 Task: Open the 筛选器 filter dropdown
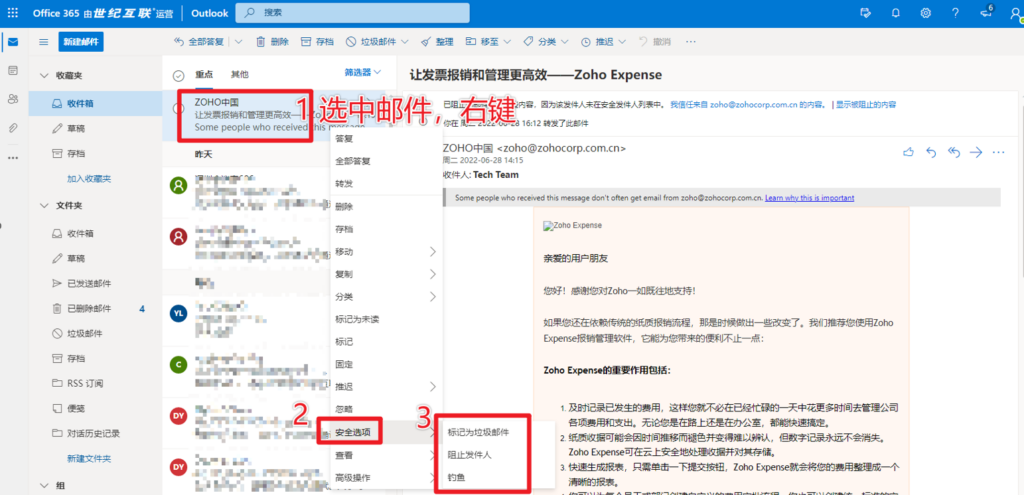(362, 72)
